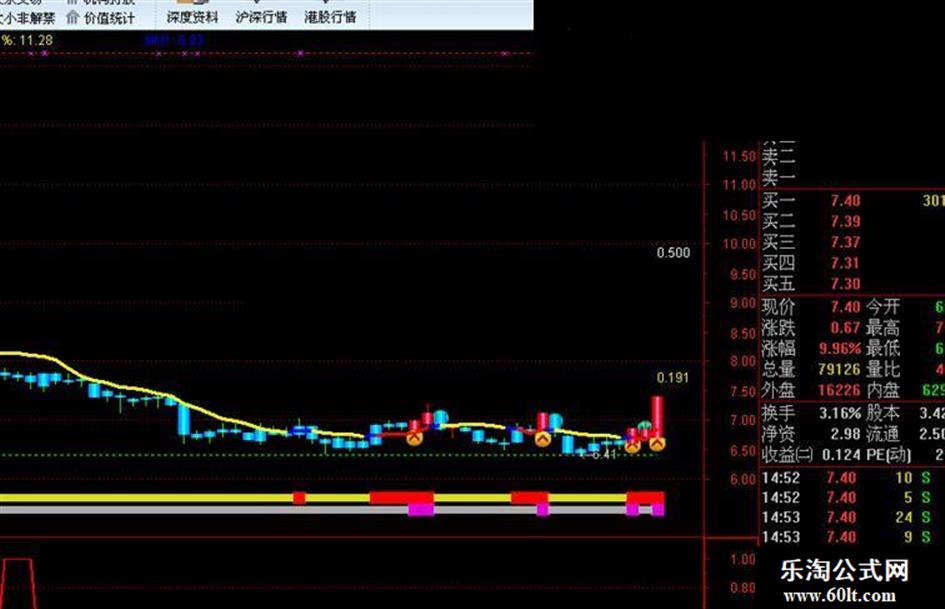This screenshot has width=945, height=609.
Task: Select the 价值统计 label
Action: (x=109, y=18)
